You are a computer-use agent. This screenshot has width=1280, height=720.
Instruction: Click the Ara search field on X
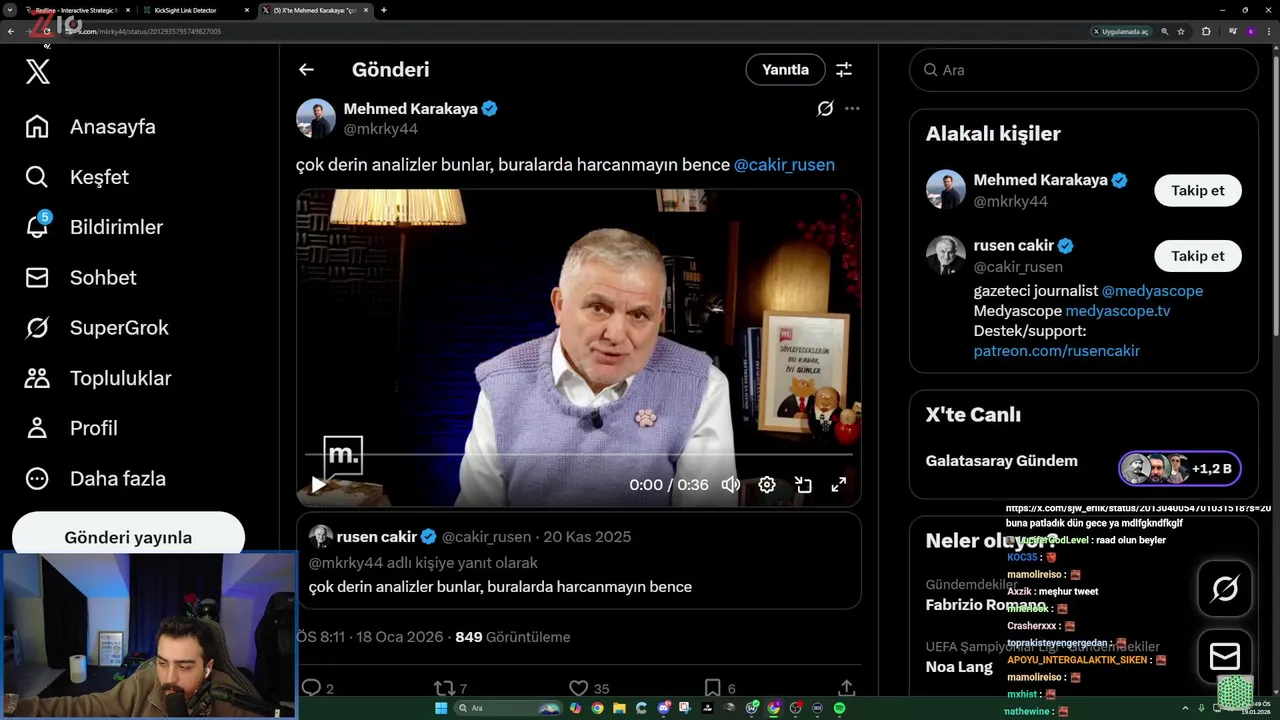pyautogui.click(x=1083, y=70)
